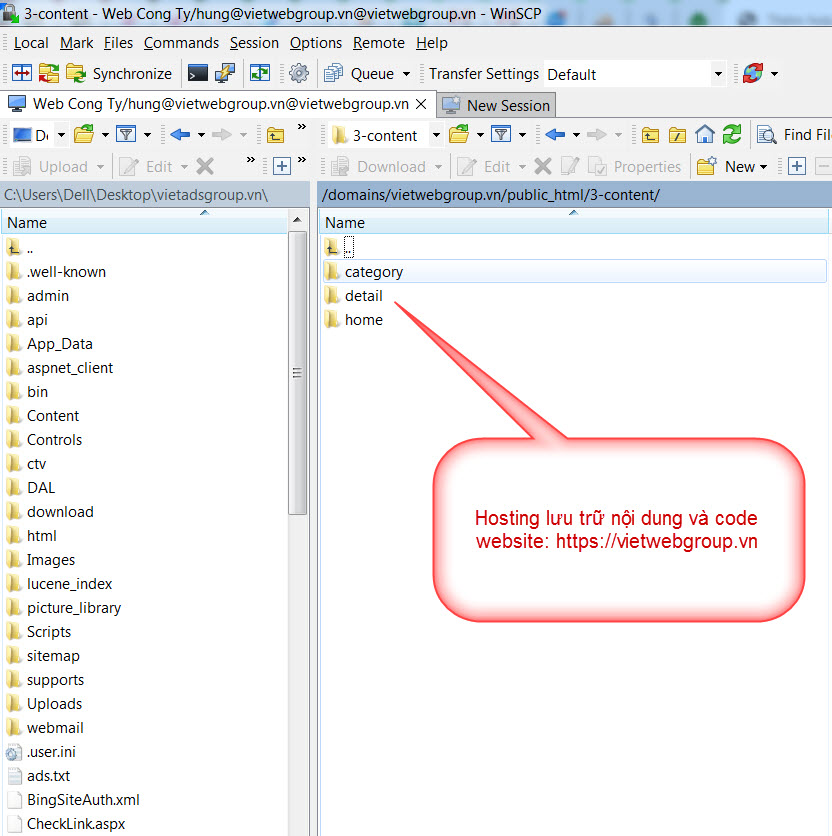
Task: Open the Commands menu
Action: (x=181, y=43)
